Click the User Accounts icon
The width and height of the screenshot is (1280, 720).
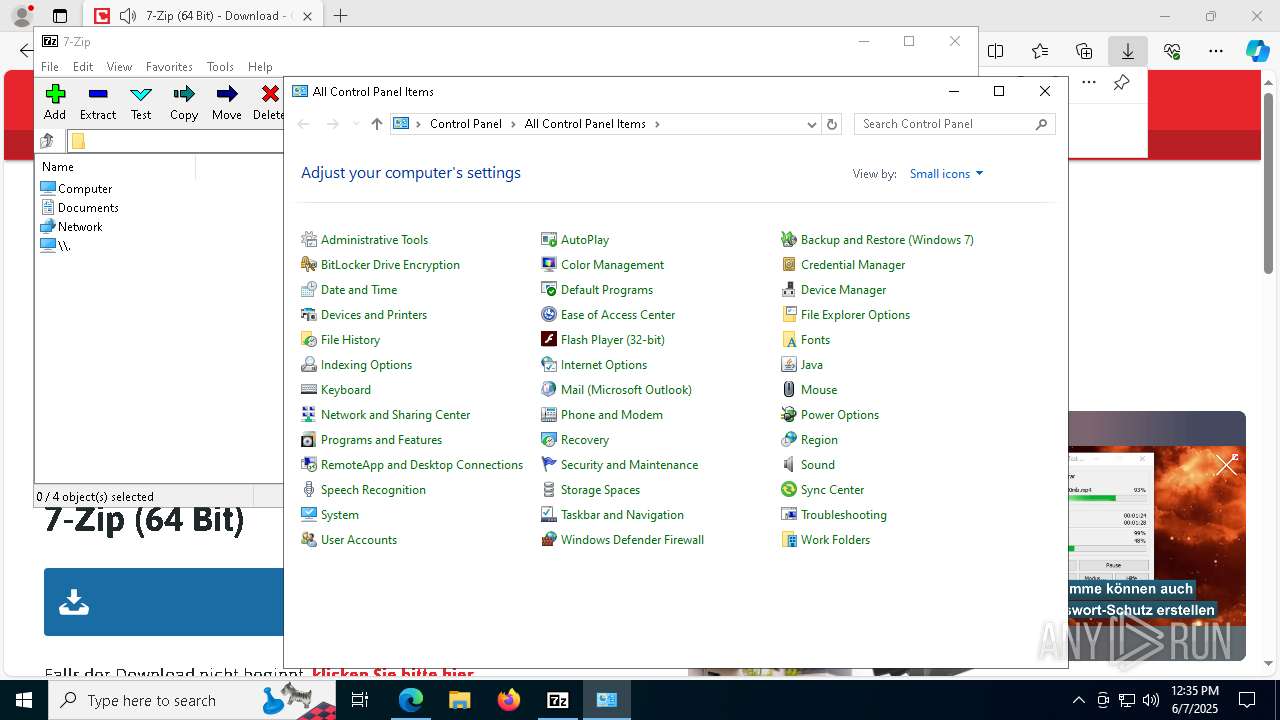tap(309, 540)
